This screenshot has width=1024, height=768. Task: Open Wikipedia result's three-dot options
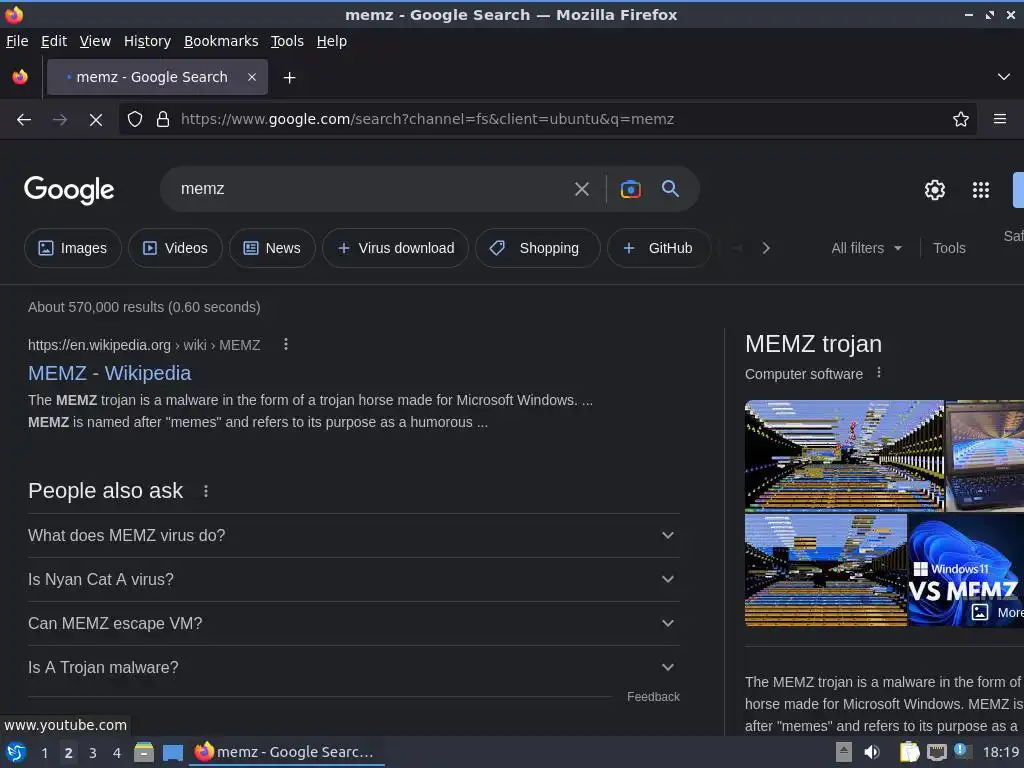coord(285,345)
